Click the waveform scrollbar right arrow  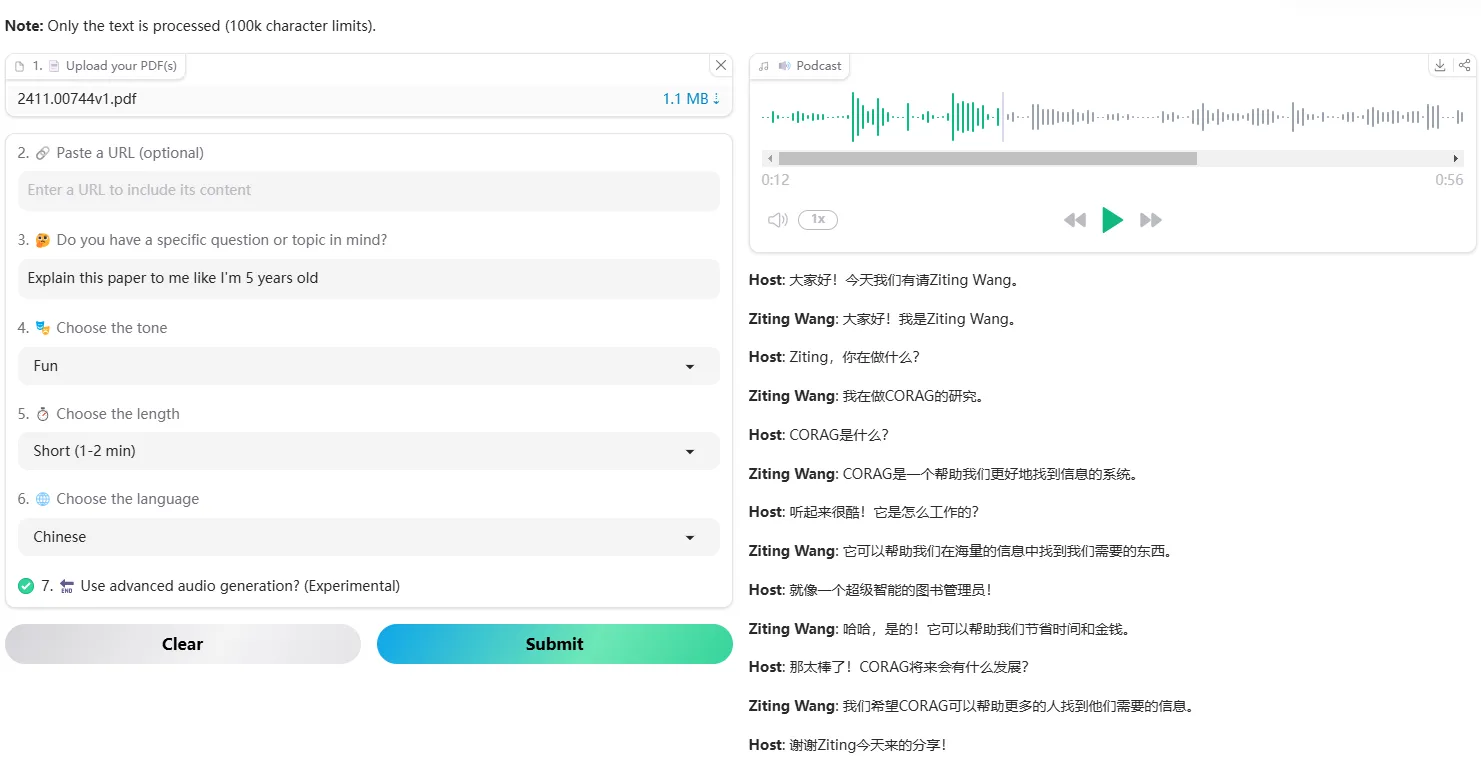click(1457, 159)
